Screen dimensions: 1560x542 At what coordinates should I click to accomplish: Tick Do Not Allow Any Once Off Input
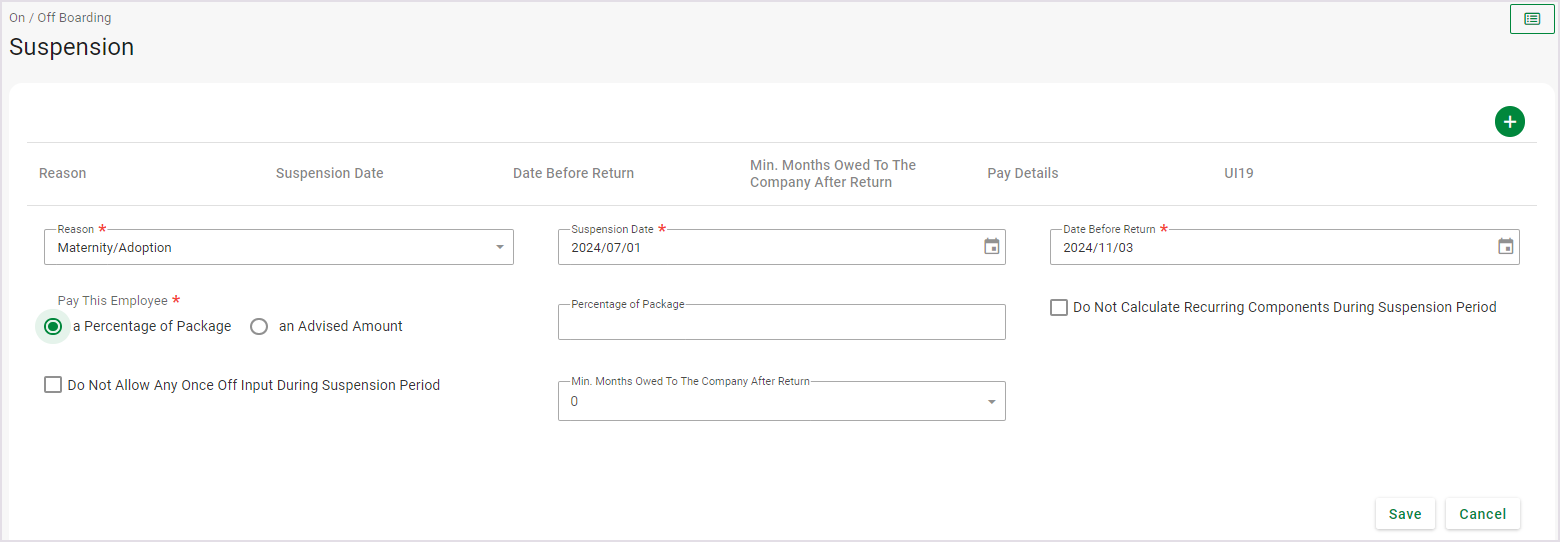(53, 385)
